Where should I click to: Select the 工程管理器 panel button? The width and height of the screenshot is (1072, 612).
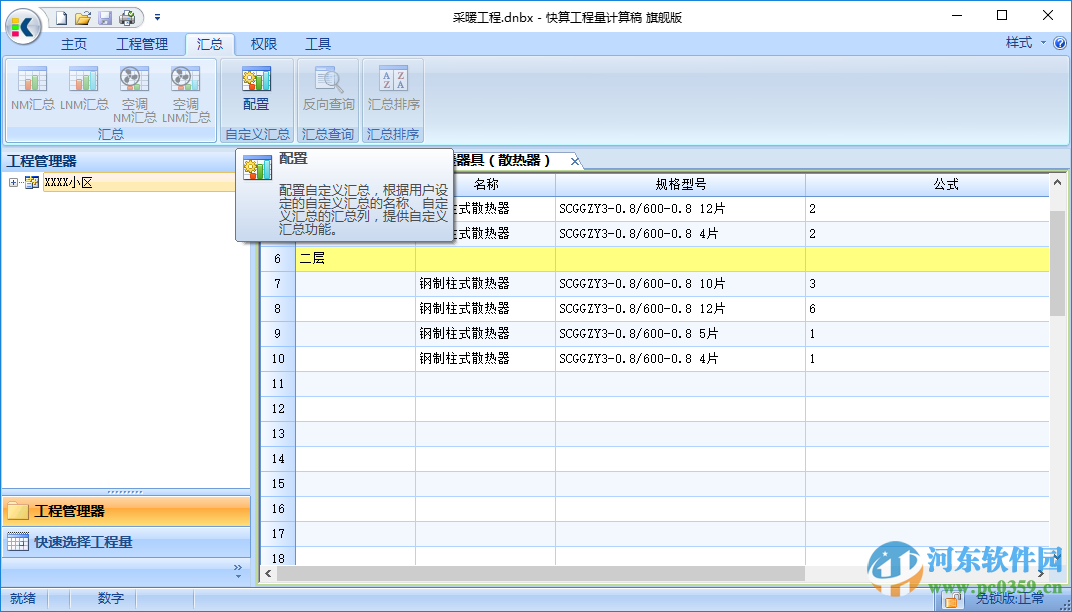(127, 510)
